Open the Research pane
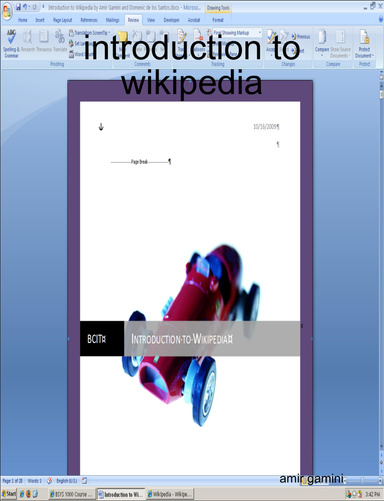The image size is (384, 501). 28,41
